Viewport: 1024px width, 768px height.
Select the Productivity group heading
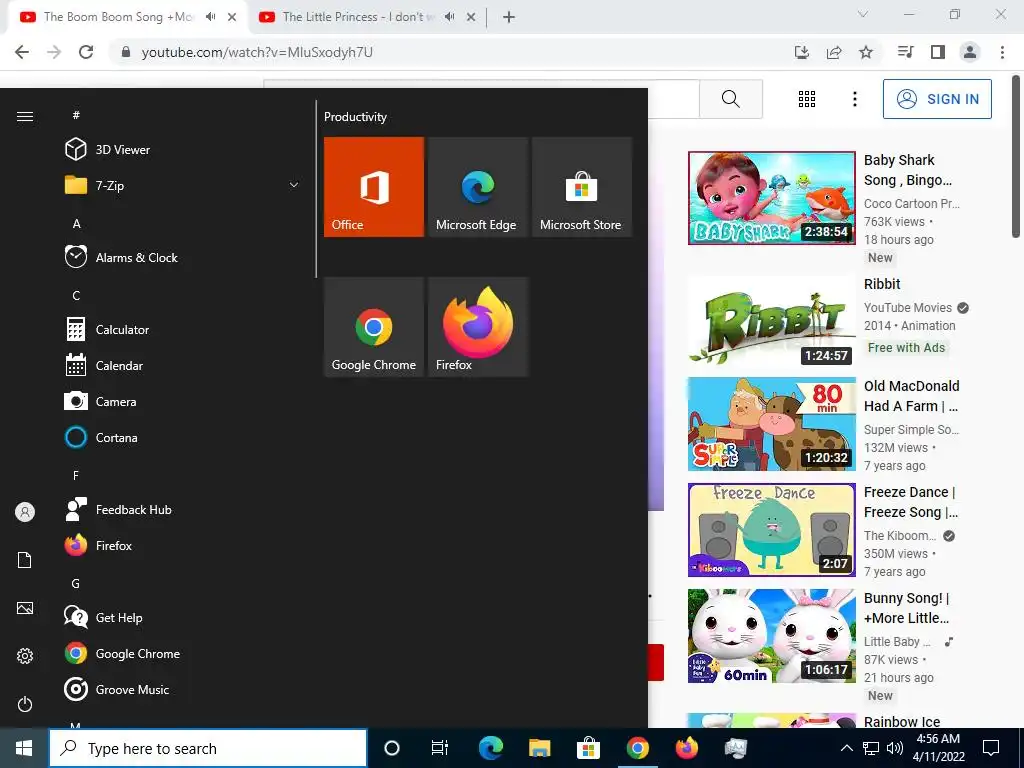click(355, 117)
